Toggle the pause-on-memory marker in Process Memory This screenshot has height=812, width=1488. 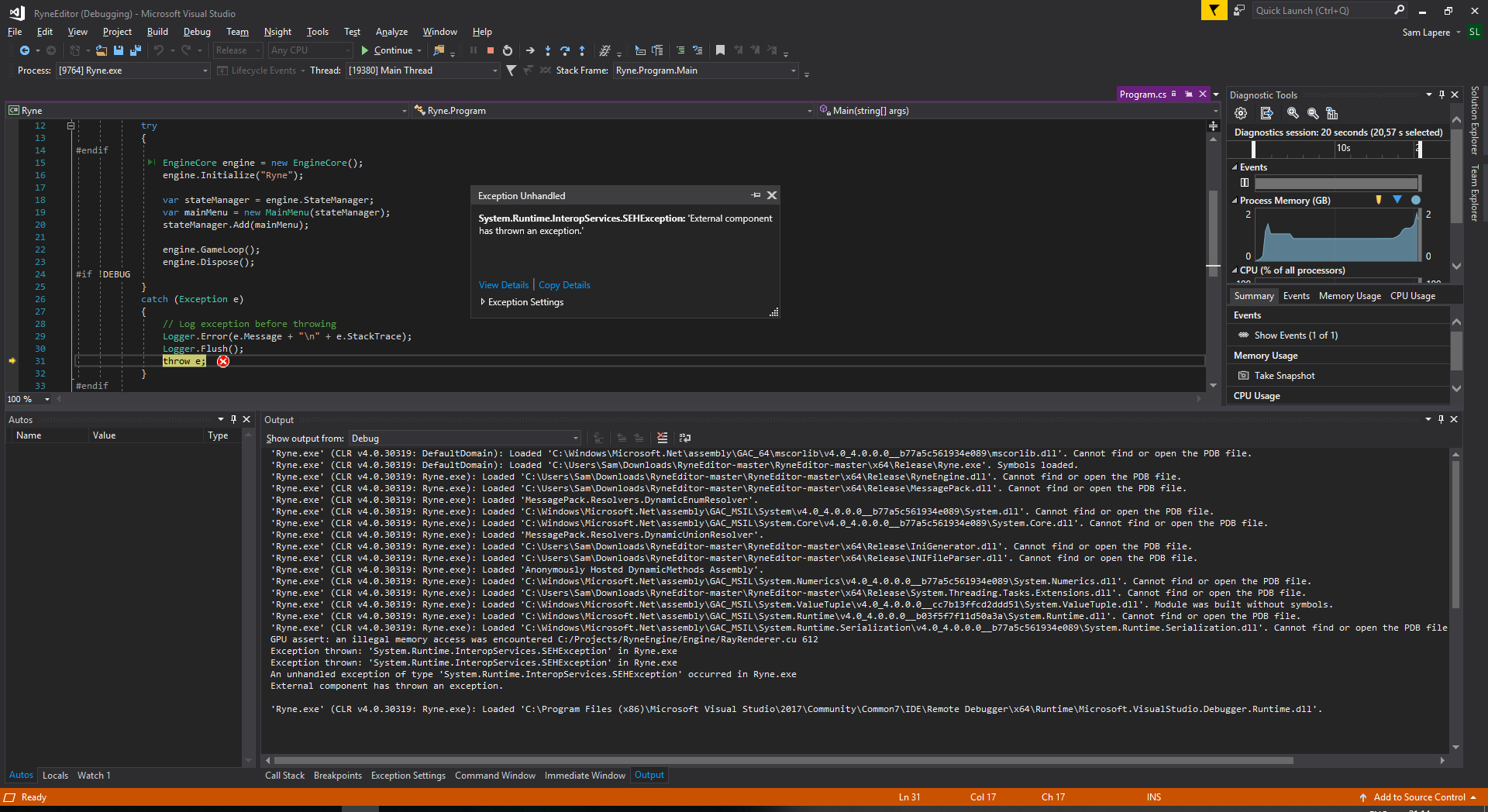pos(1379,200)
